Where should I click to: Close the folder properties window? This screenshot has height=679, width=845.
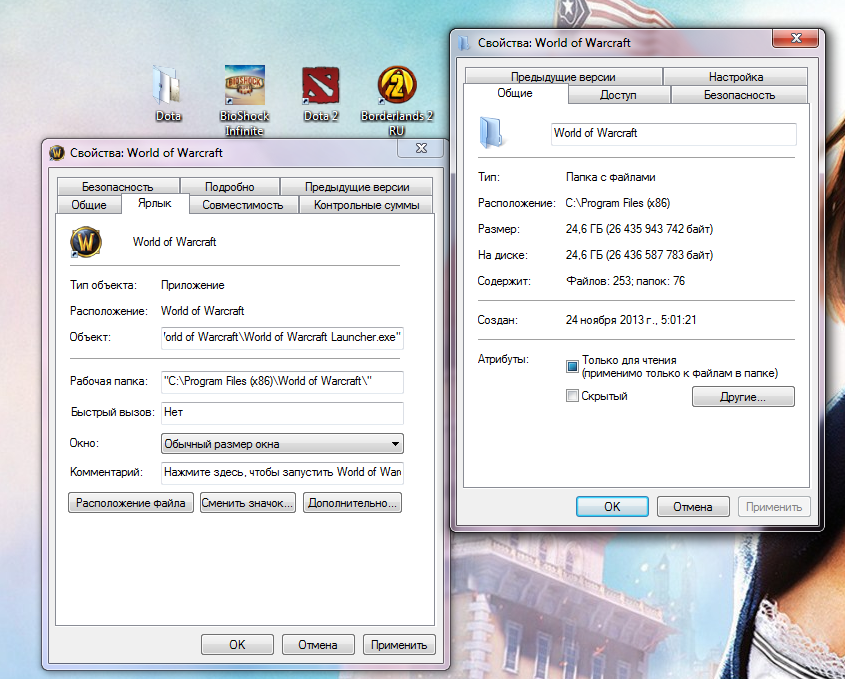796,38
